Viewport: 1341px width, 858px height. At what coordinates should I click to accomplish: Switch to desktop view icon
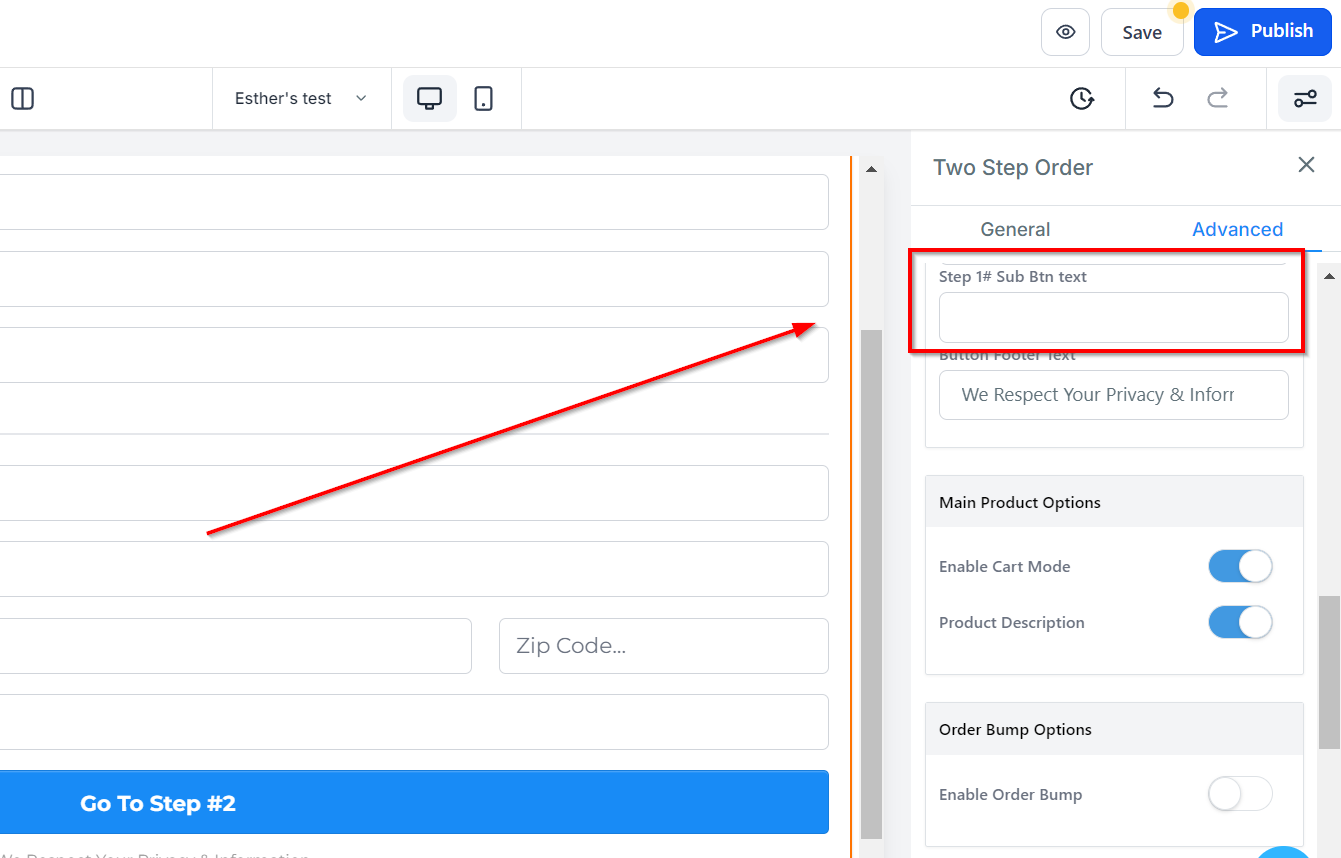pyautogui.click(x=430, y=98)
